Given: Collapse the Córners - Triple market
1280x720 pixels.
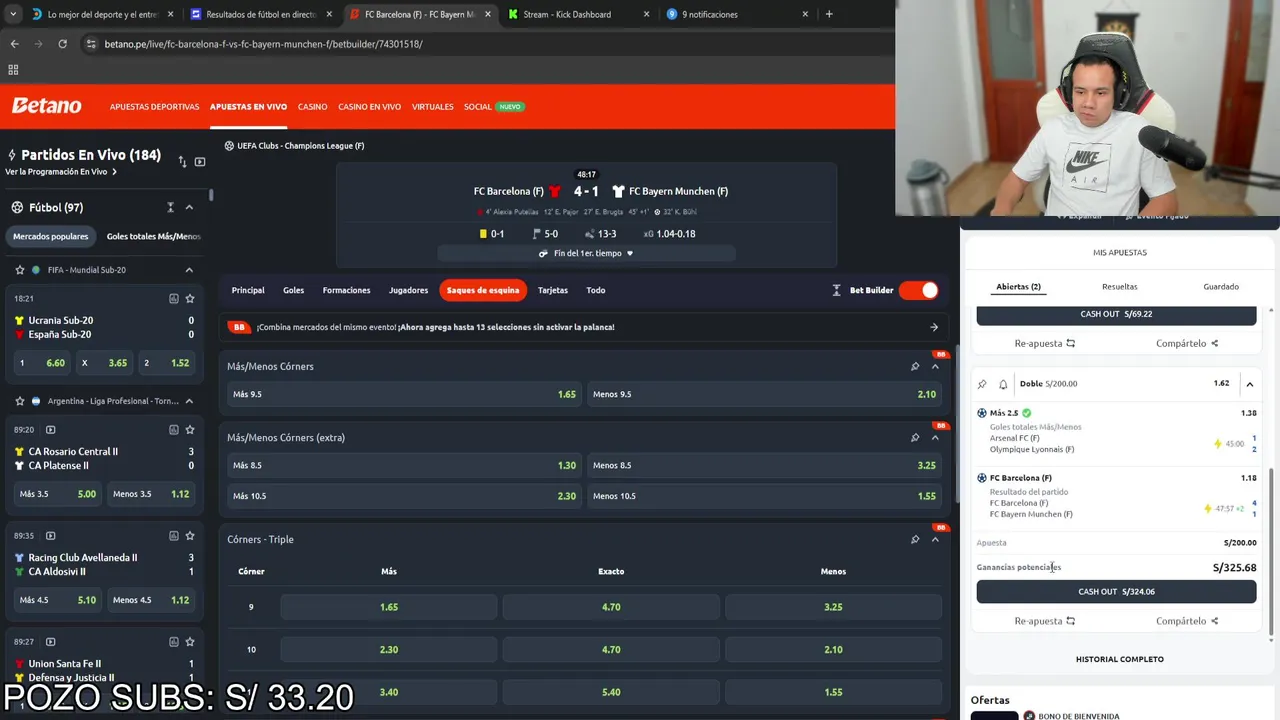Looking at the screenshot, I should click(x=935, y=539).
